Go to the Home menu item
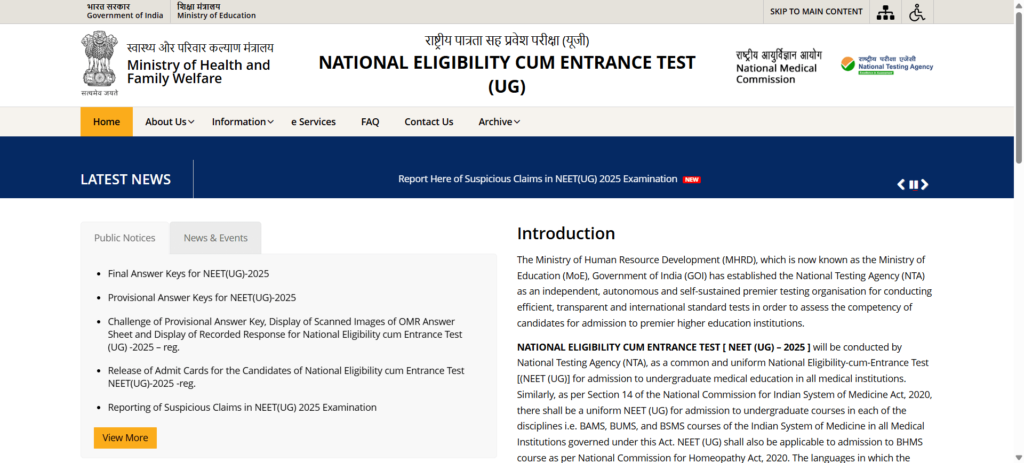The width and height of the screenshot is (1024, 463). pos(106,121)
